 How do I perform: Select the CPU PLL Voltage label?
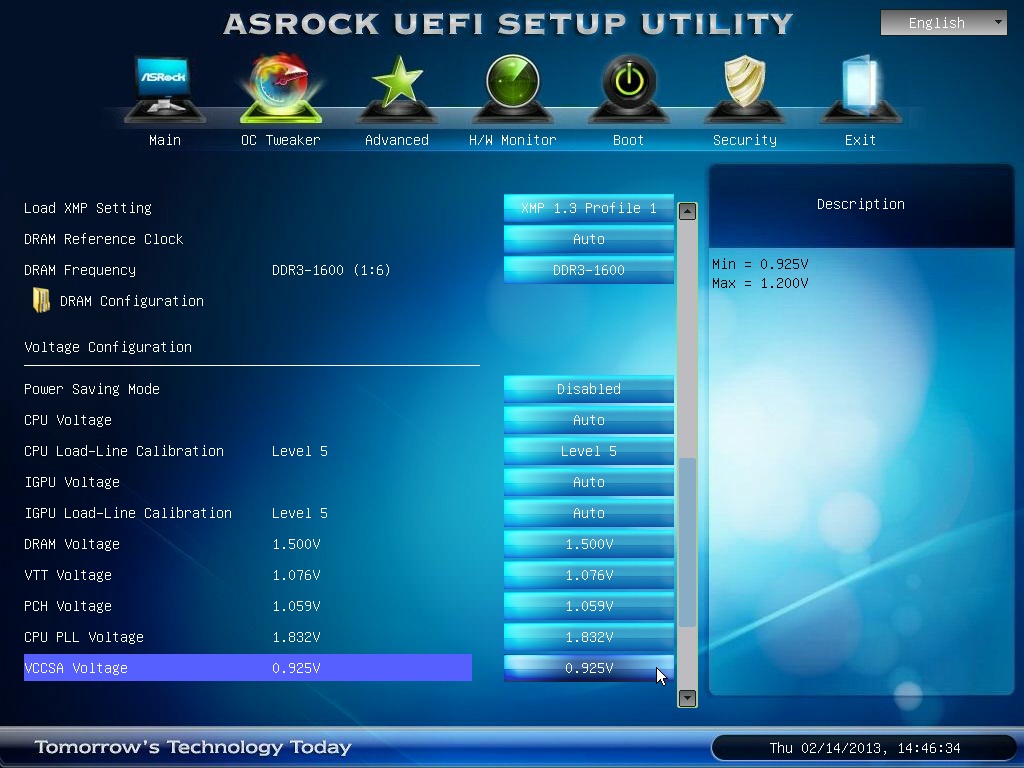tap(84, 637)
